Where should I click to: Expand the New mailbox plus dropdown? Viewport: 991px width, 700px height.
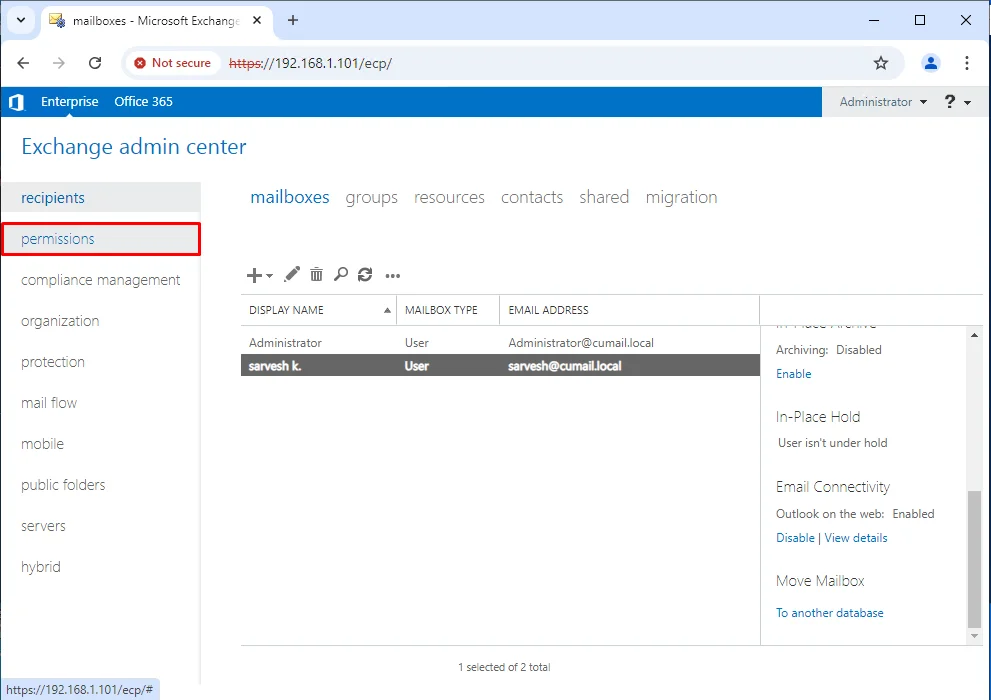[x=259, y=275]
